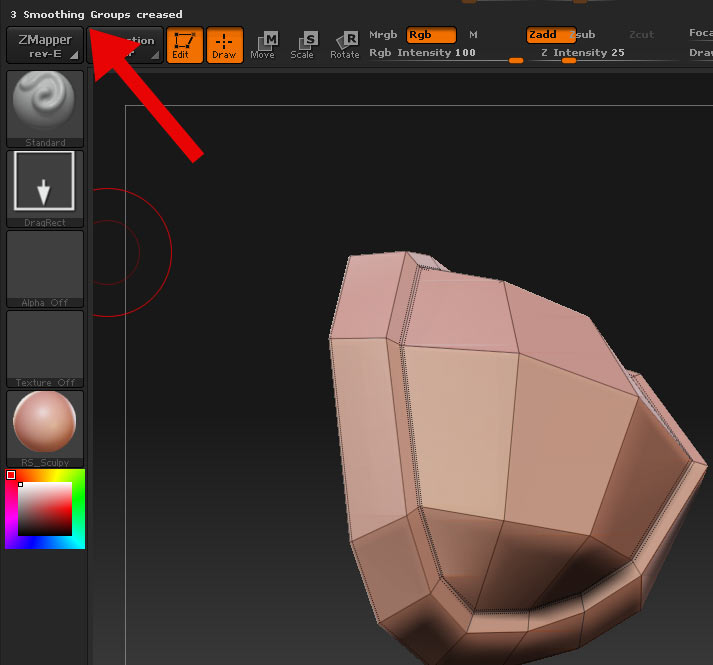Enable the M material mode
Image resolution: width=713 pixels, height=665 pixels.
click(x=474, y=35)
